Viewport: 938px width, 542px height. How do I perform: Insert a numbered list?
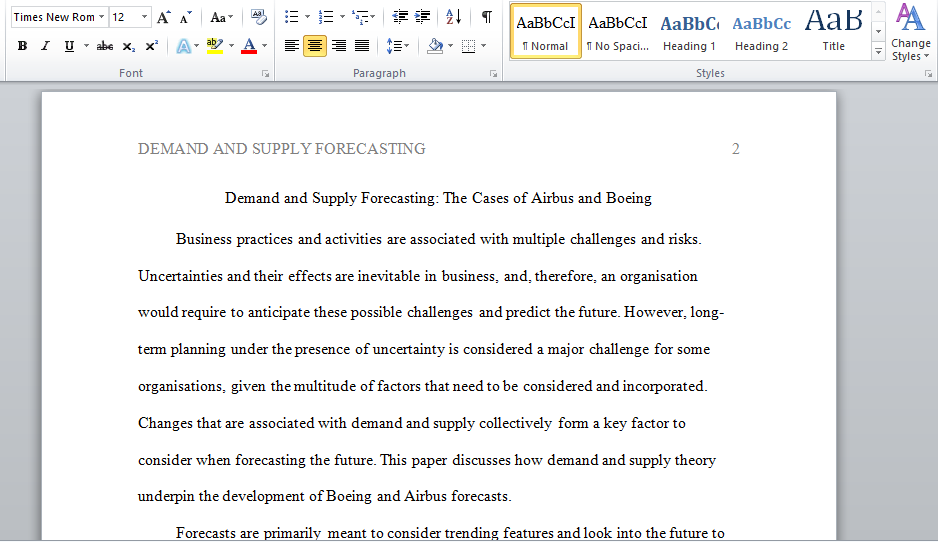(x=326, y=17)
